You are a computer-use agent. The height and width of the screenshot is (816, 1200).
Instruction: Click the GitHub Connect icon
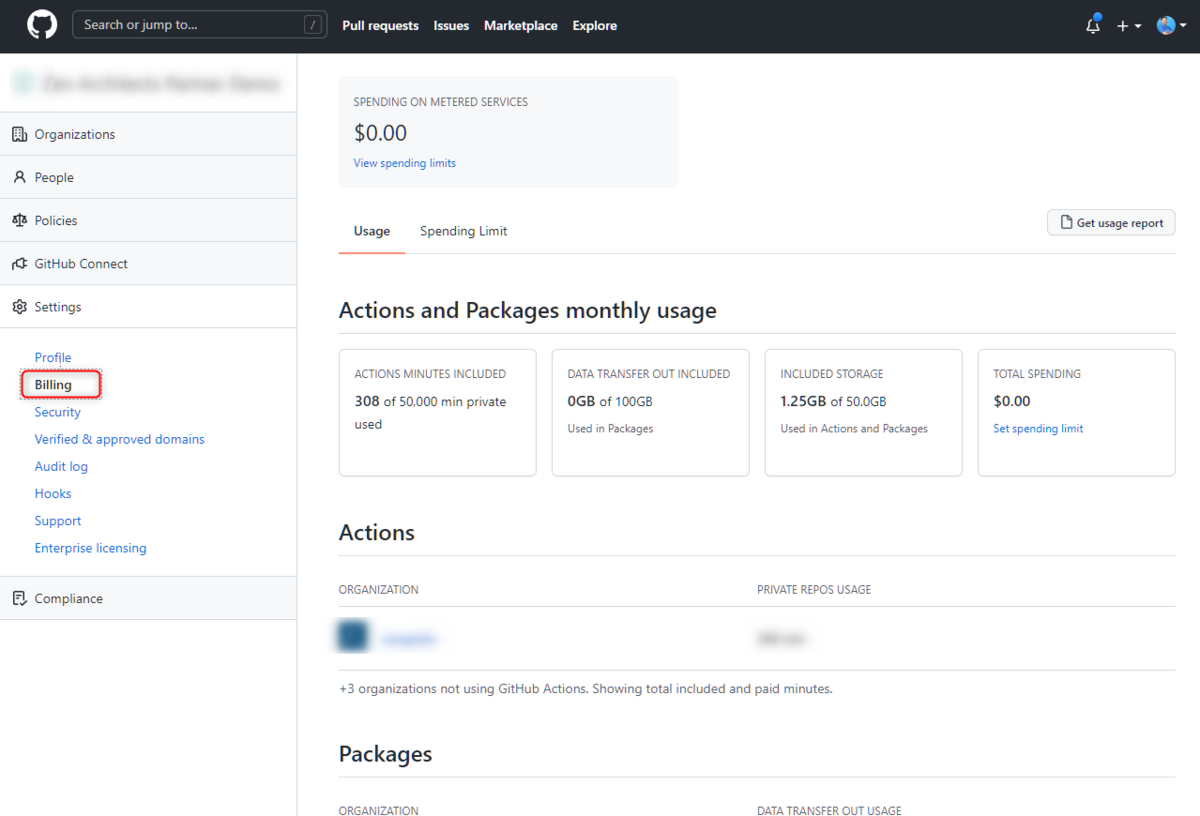click(19, 263)
